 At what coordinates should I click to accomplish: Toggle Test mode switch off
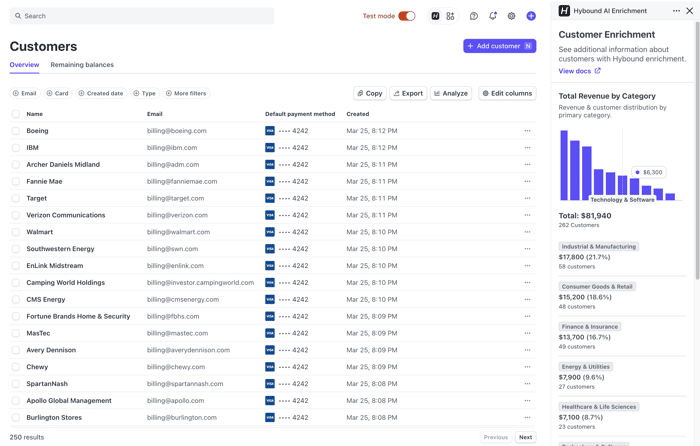[407, 16]
